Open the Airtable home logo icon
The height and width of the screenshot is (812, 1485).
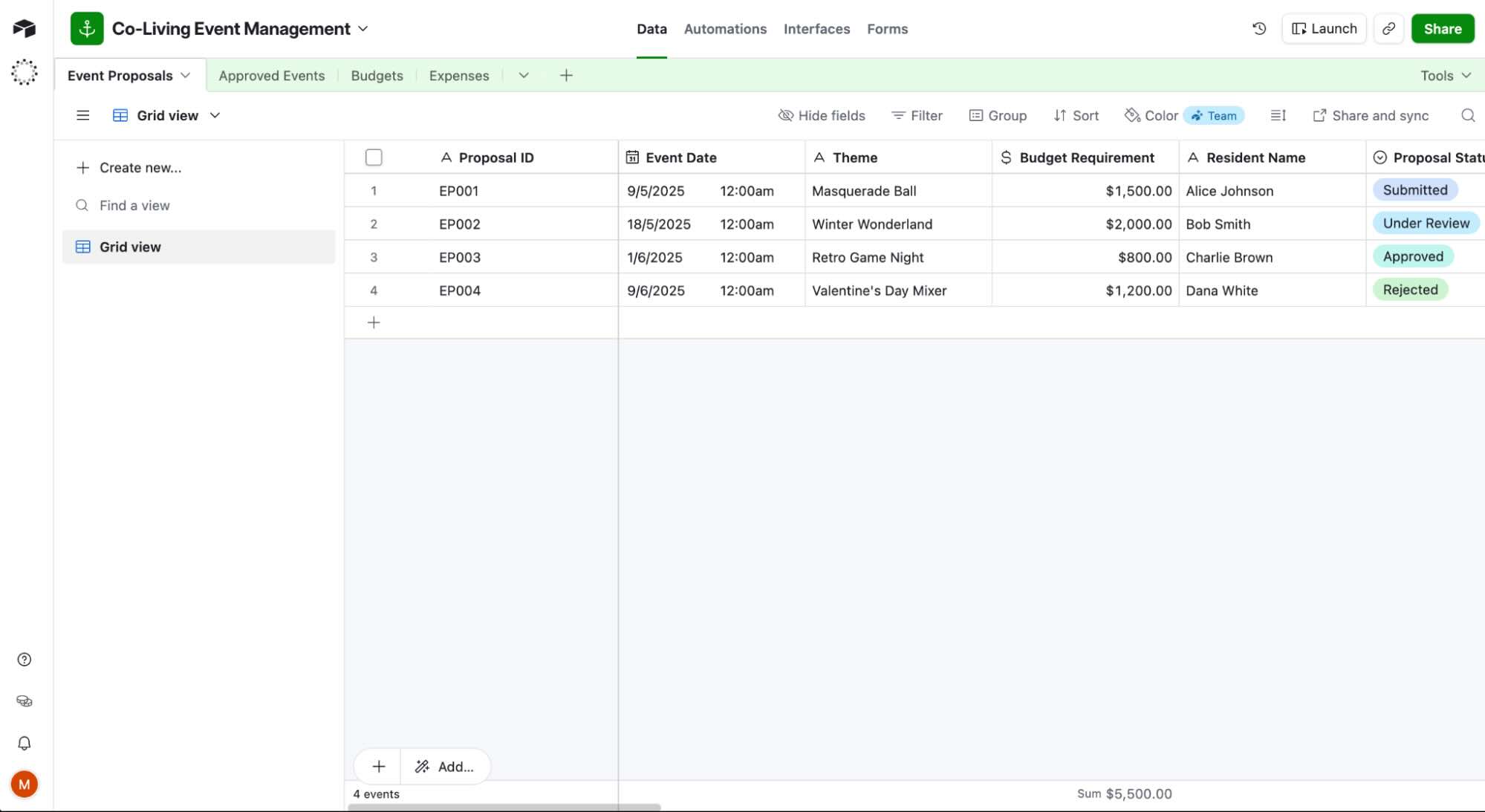(24, 28)
